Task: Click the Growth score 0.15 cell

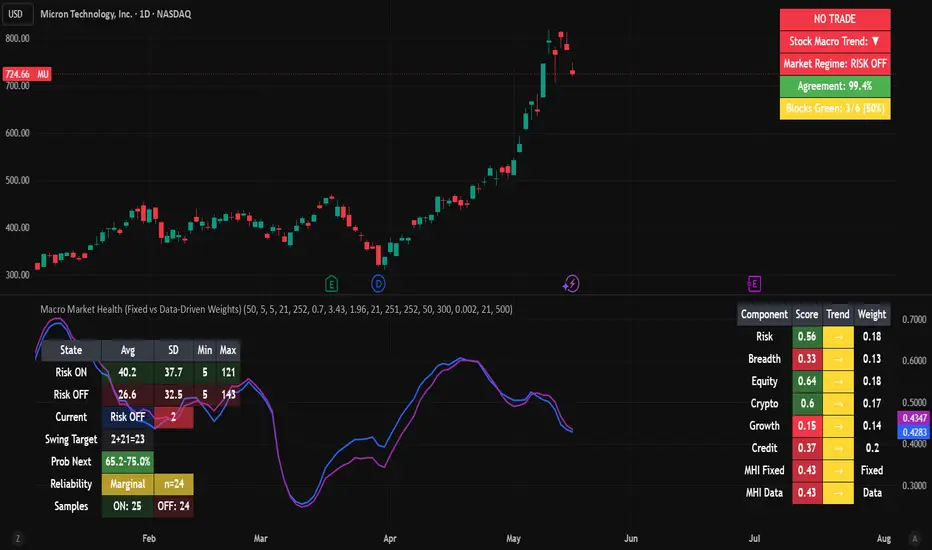Action: 807,426
